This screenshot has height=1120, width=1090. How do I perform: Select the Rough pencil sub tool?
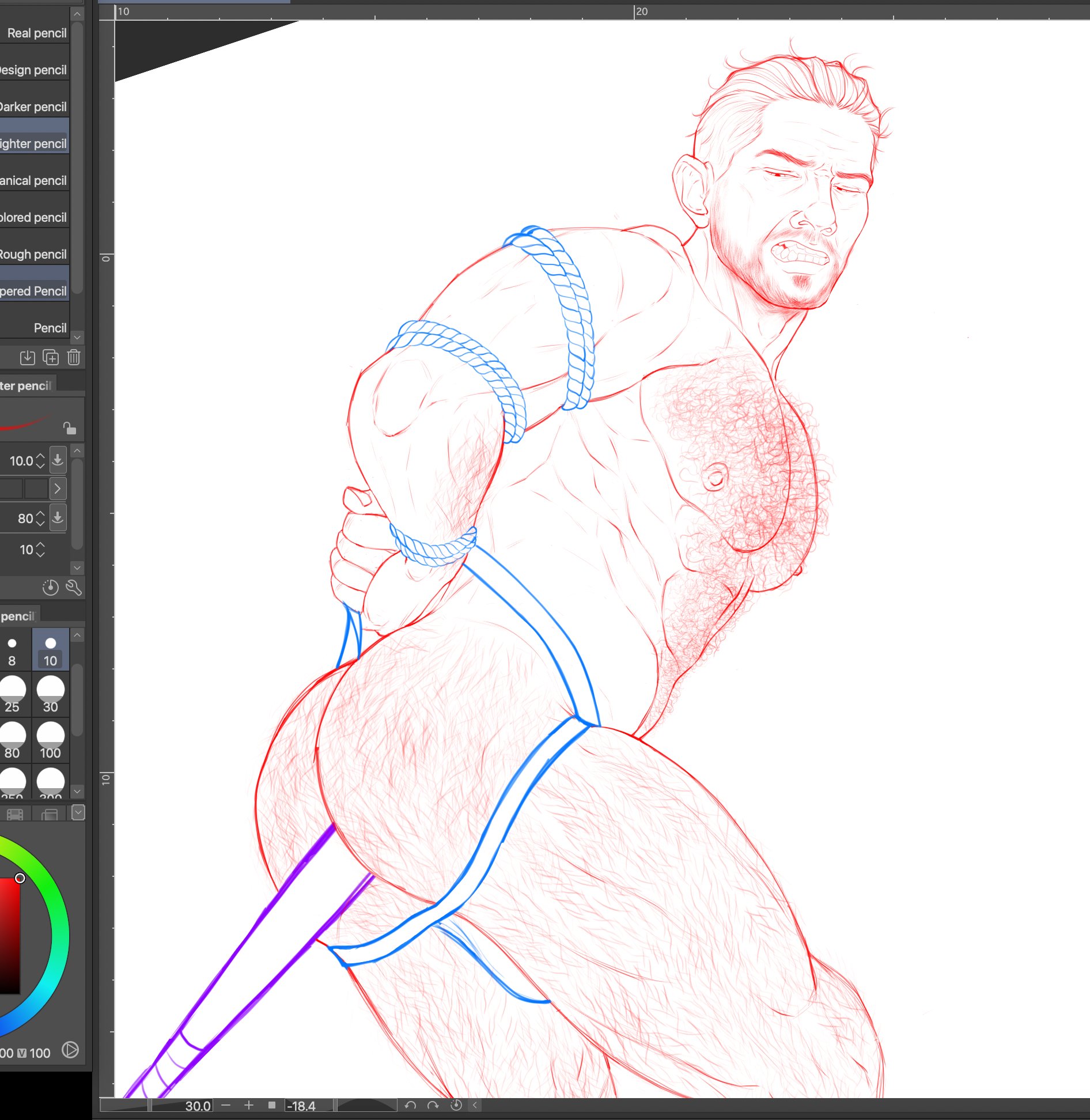coord(33,255)
